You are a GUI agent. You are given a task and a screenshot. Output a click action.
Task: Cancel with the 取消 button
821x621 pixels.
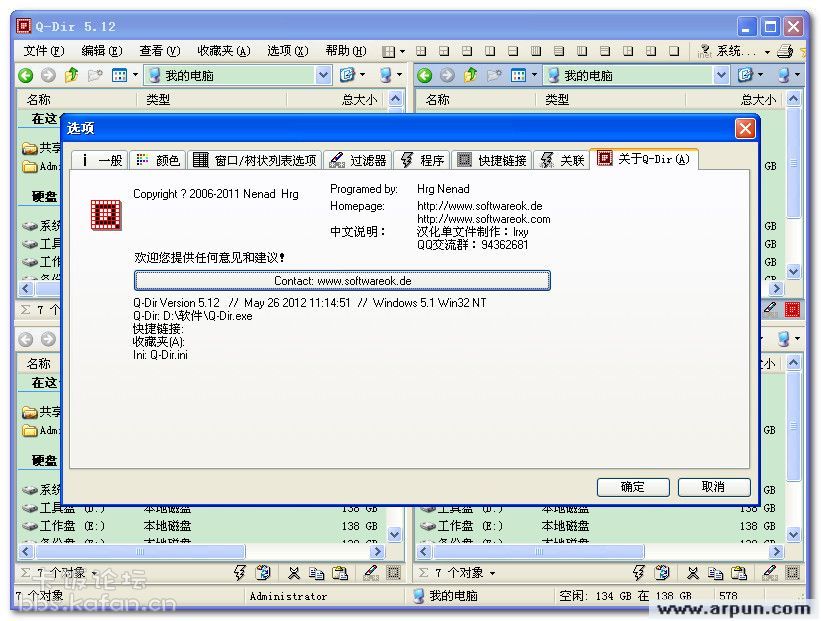[x=714, y=487]
